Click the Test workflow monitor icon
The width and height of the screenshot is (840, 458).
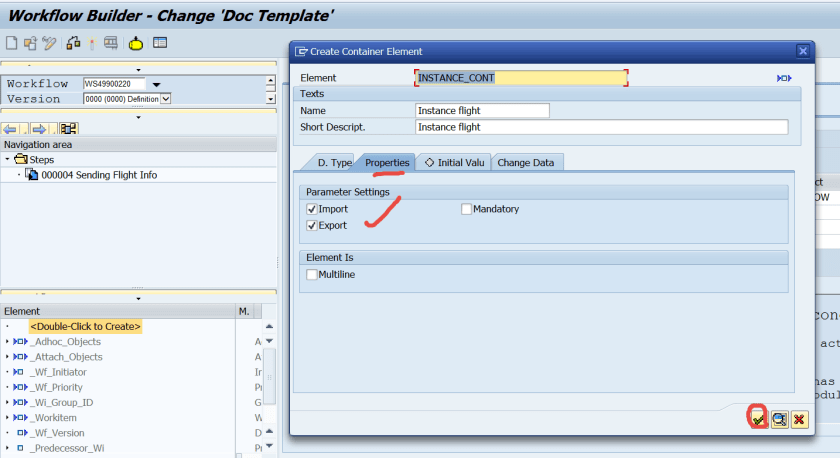pos(111,43)
